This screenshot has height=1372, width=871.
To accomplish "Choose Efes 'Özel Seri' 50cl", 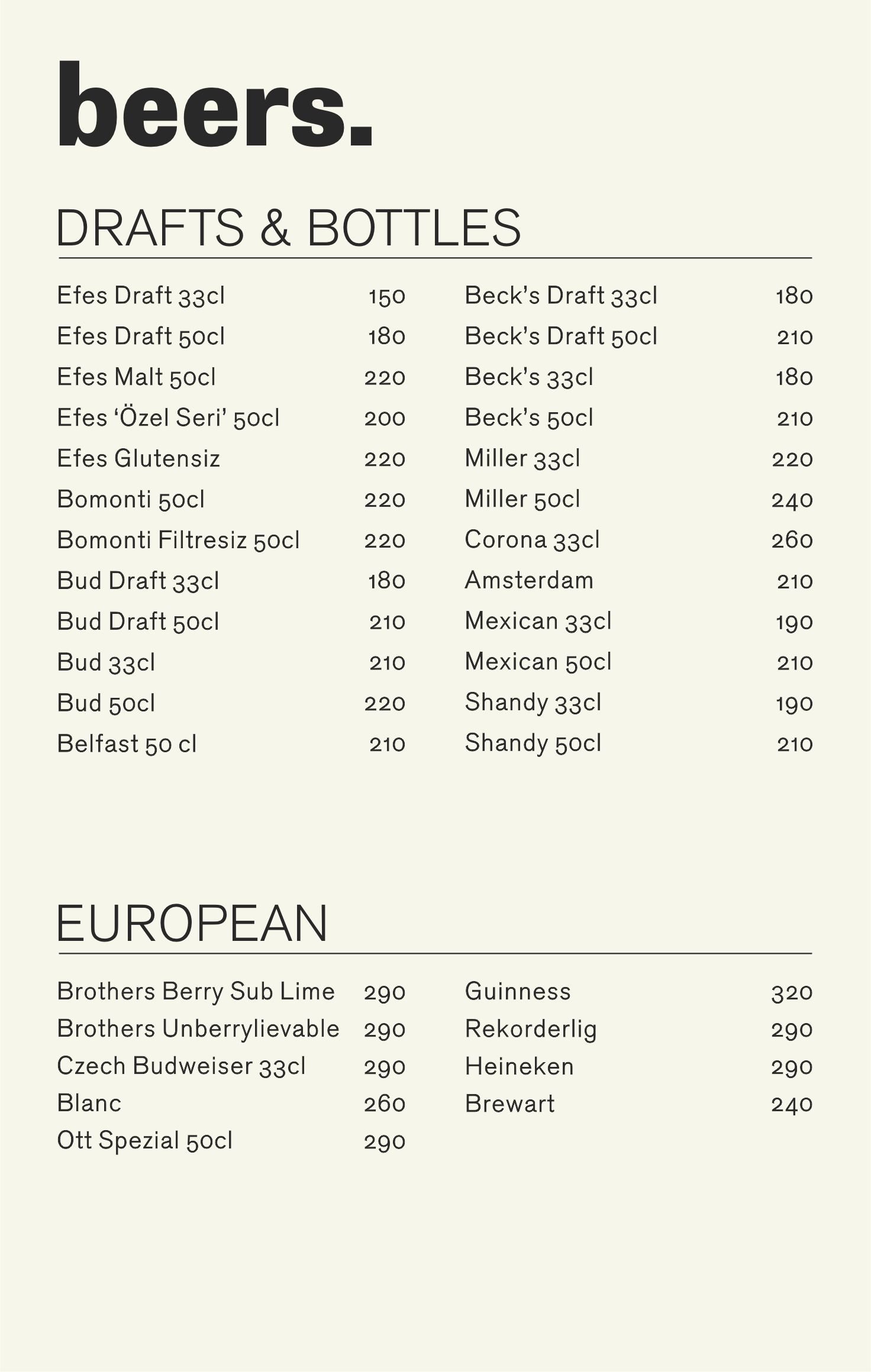I will [168, 418].
